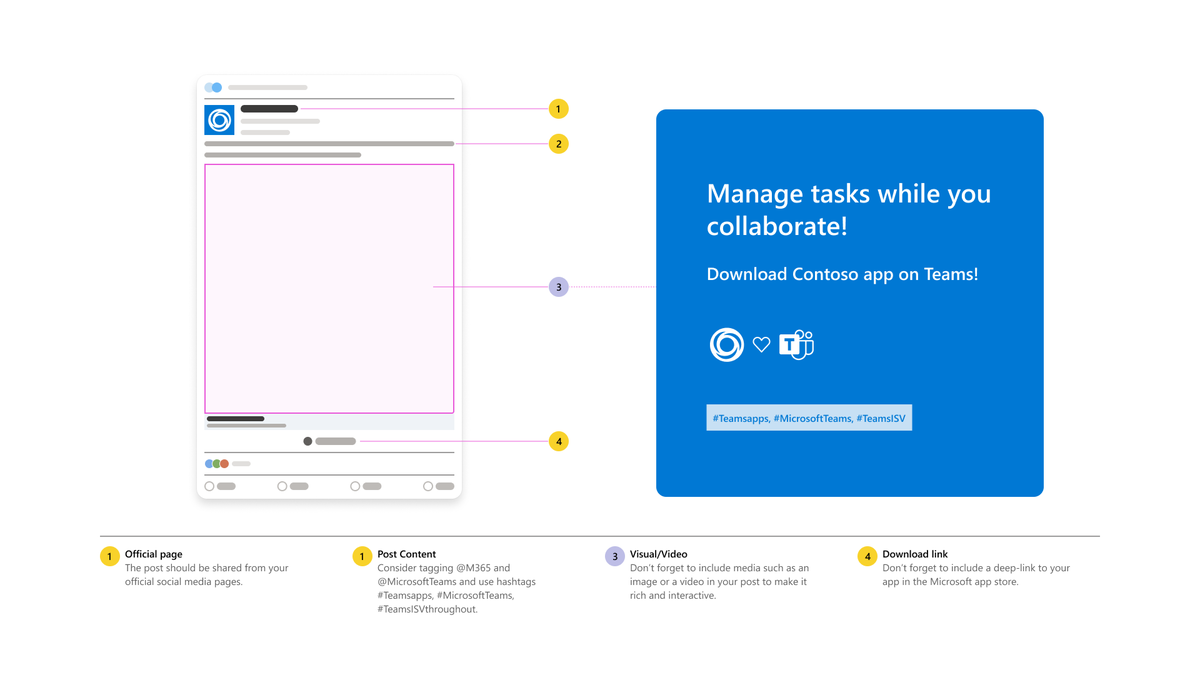The image size is (1200, 675).
Task: Click the reaction icons cluster below the post
Action: click(x=217, y=464)
